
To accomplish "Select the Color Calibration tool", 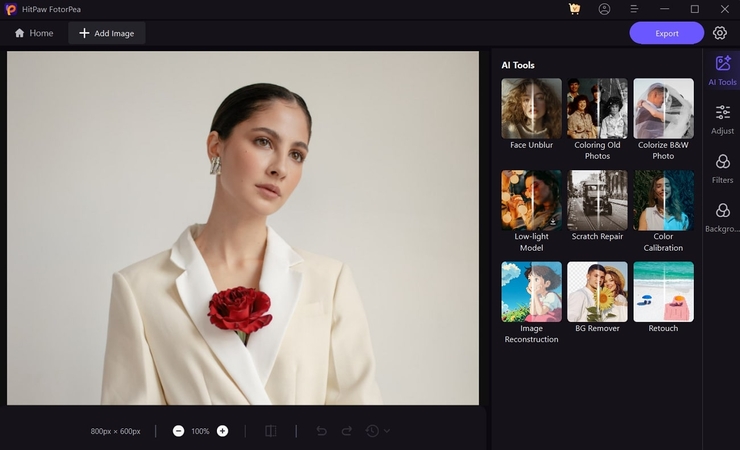I will (x=663, y=211).
